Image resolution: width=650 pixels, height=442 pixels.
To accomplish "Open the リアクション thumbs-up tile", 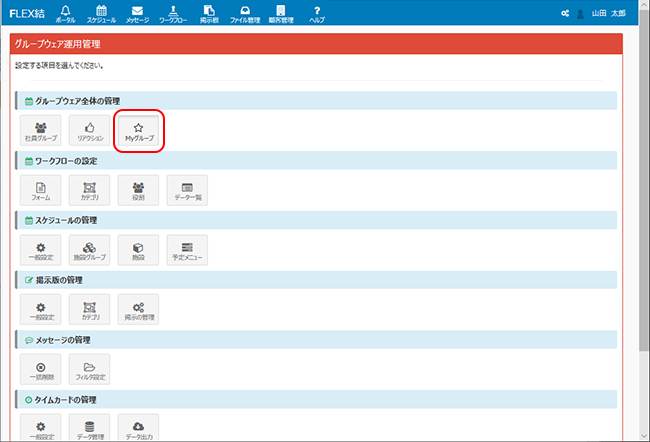I will (90, 131).
